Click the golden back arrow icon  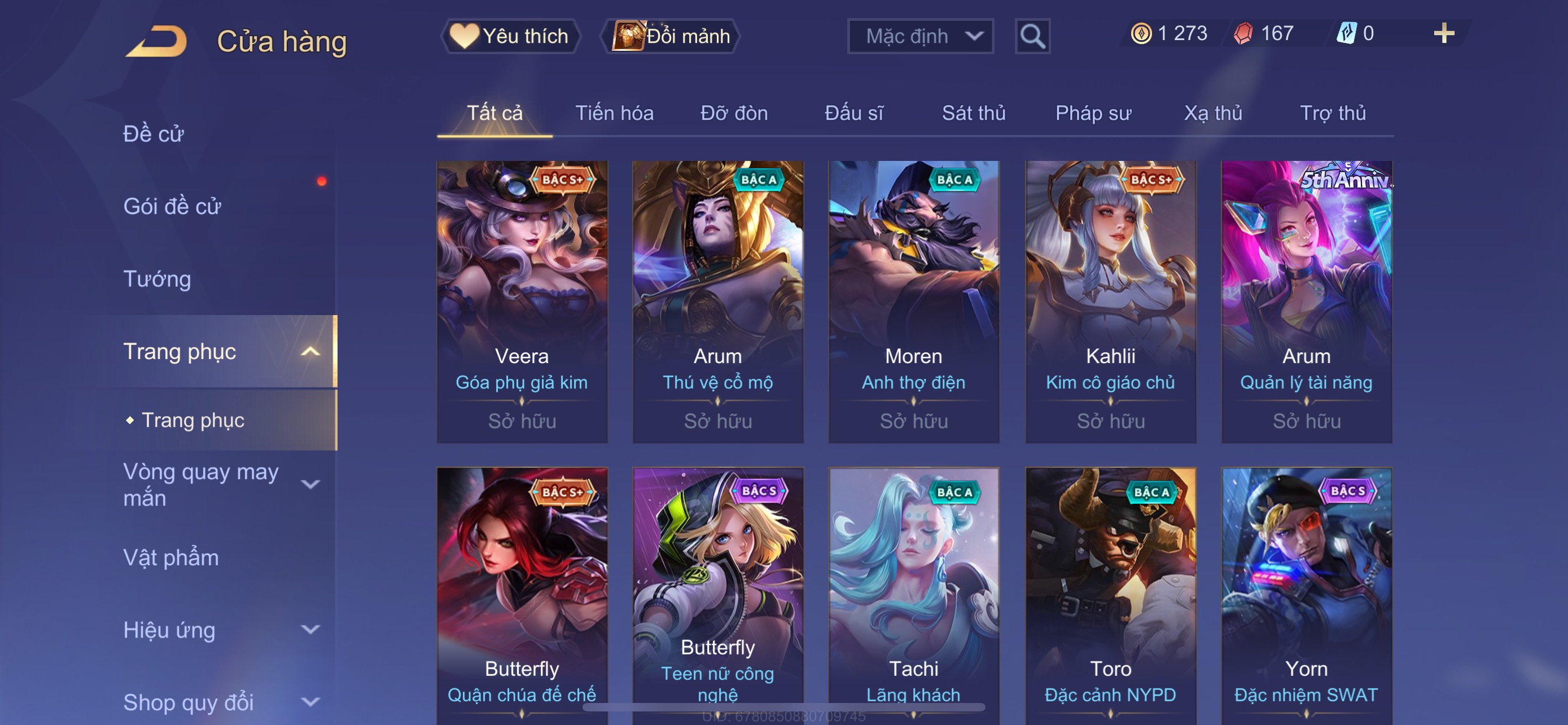coord(156,41)
